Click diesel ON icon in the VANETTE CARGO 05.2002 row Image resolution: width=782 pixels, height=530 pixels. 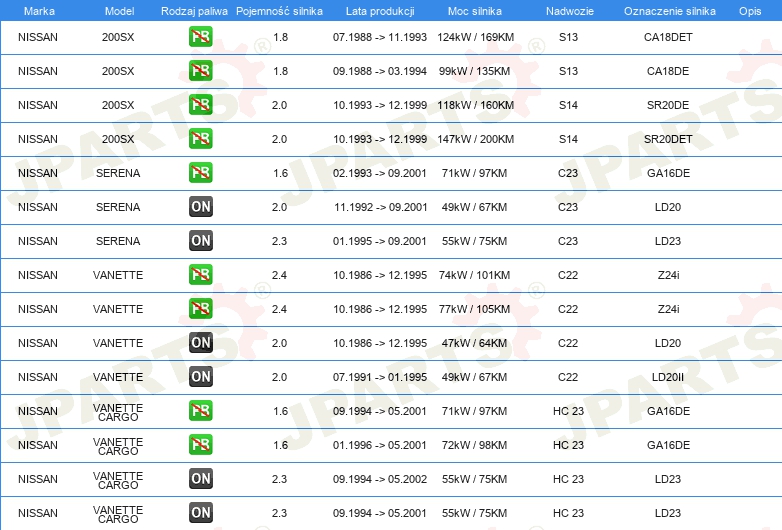click(200, 479)
